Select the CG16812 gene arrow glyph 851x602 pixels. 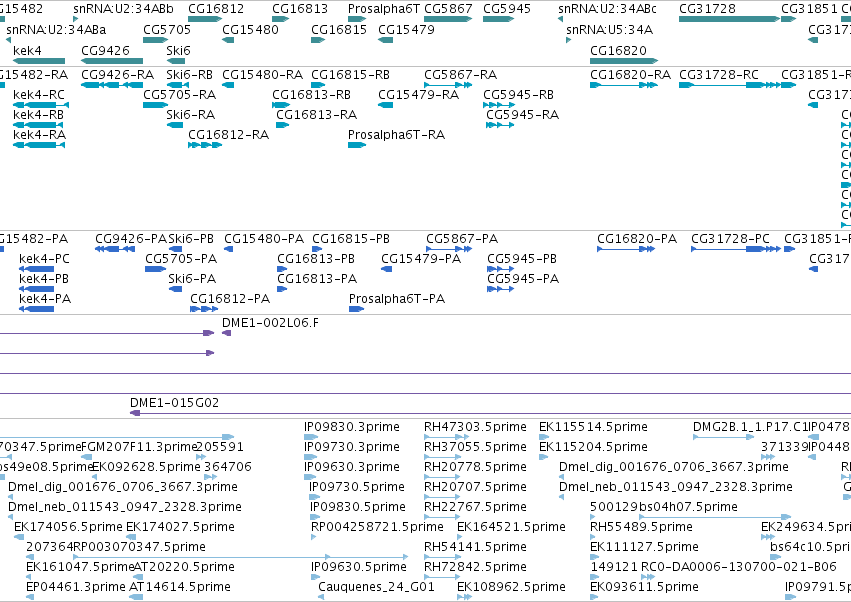[205, 19]
